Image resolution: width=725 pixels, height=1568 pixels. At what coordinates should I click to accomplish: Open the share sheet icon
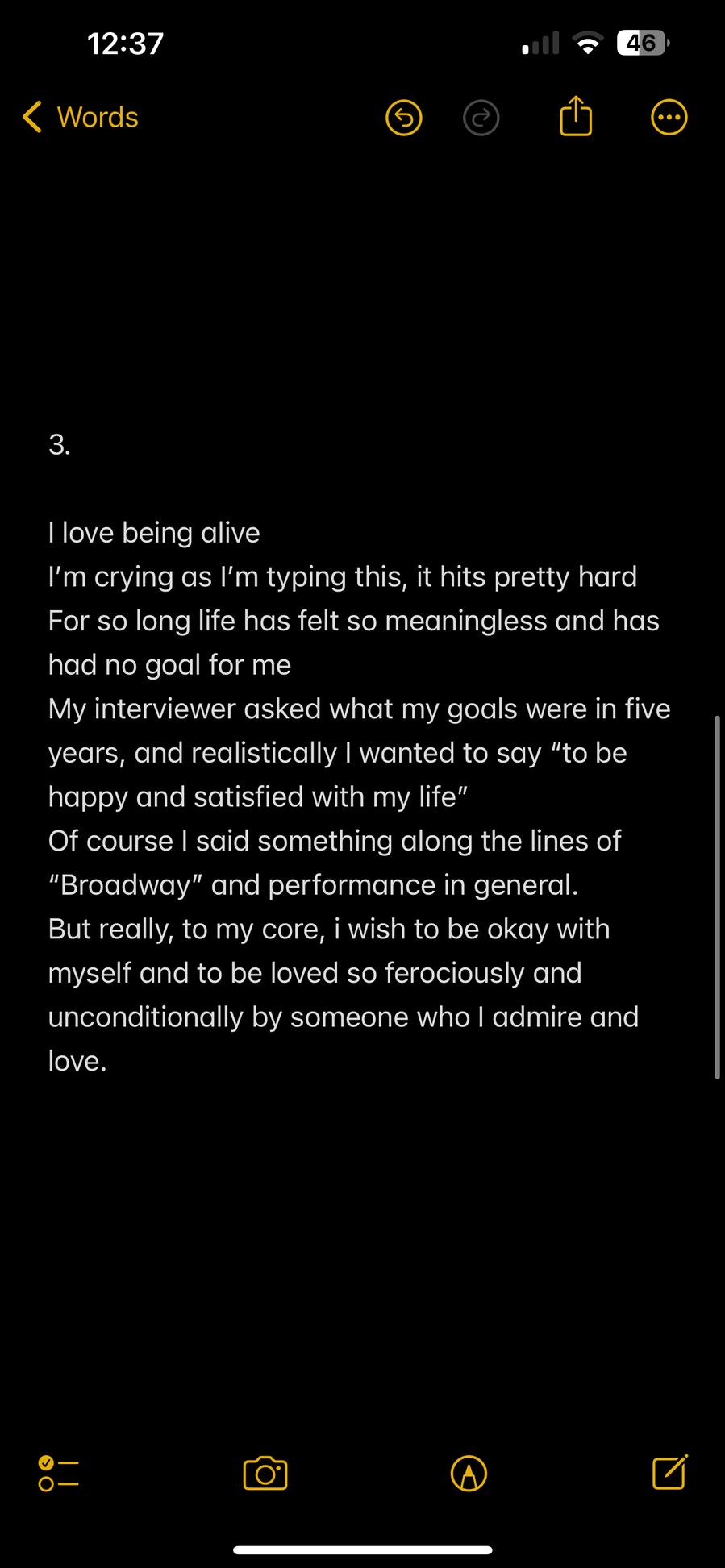(576, 117)
